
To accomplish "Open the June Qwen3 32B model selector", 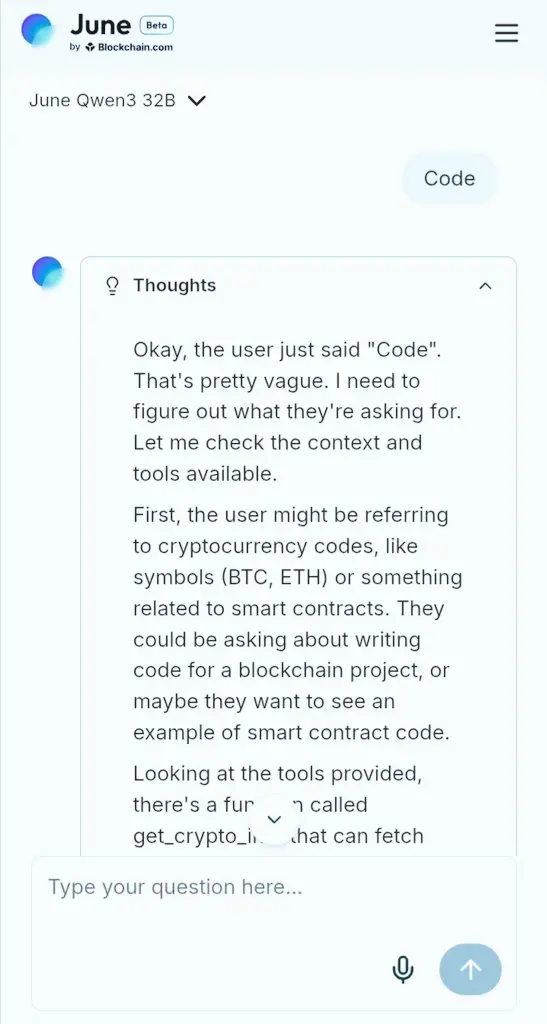I will pos(117,101).
